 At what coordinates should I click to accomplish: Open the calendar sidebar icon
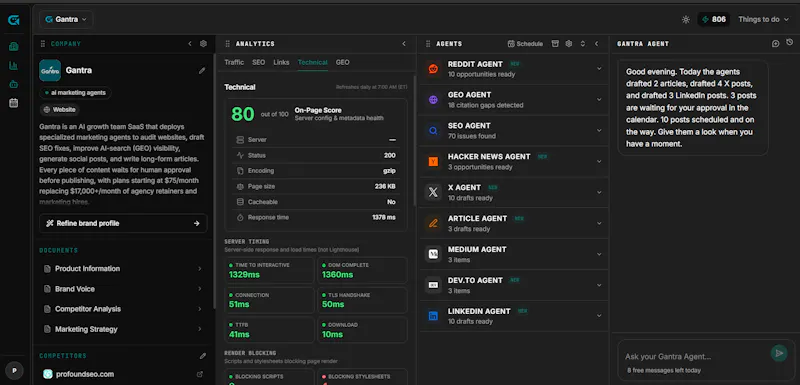pos(14,103)
